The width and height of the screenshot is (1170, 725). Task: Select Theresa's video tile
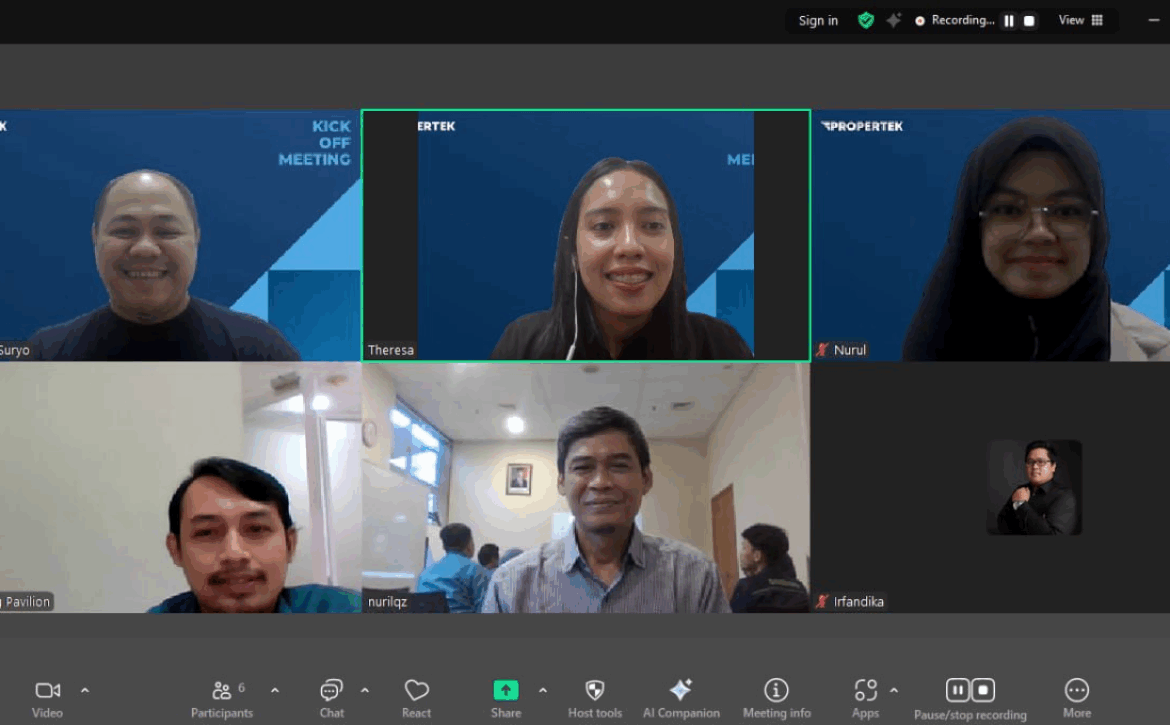pyautogui.click(x=585, y=235)
